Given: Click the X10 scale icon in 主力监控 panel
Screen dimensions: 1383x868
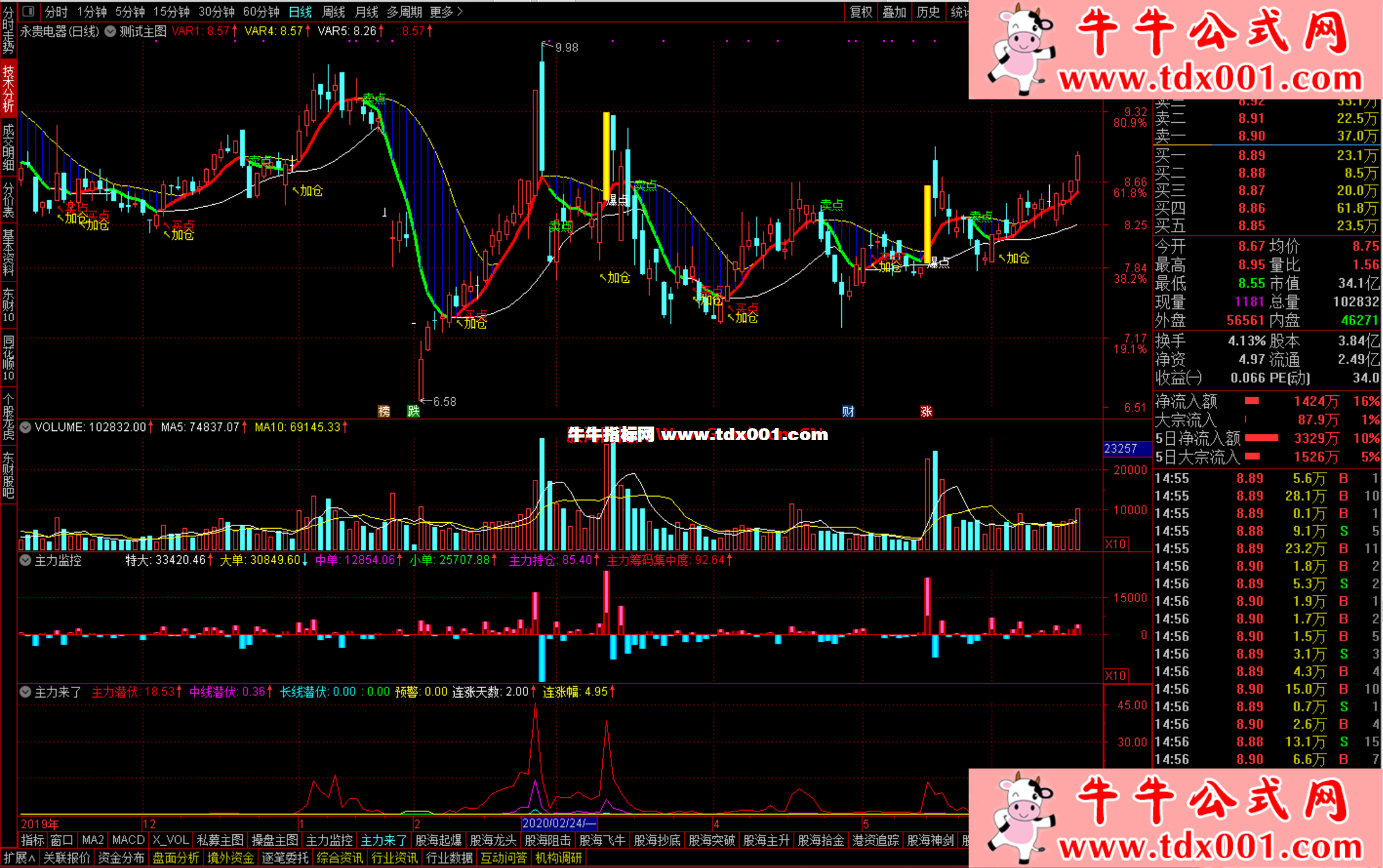Looking at the screenshot, I should [x=1116, y=676].
